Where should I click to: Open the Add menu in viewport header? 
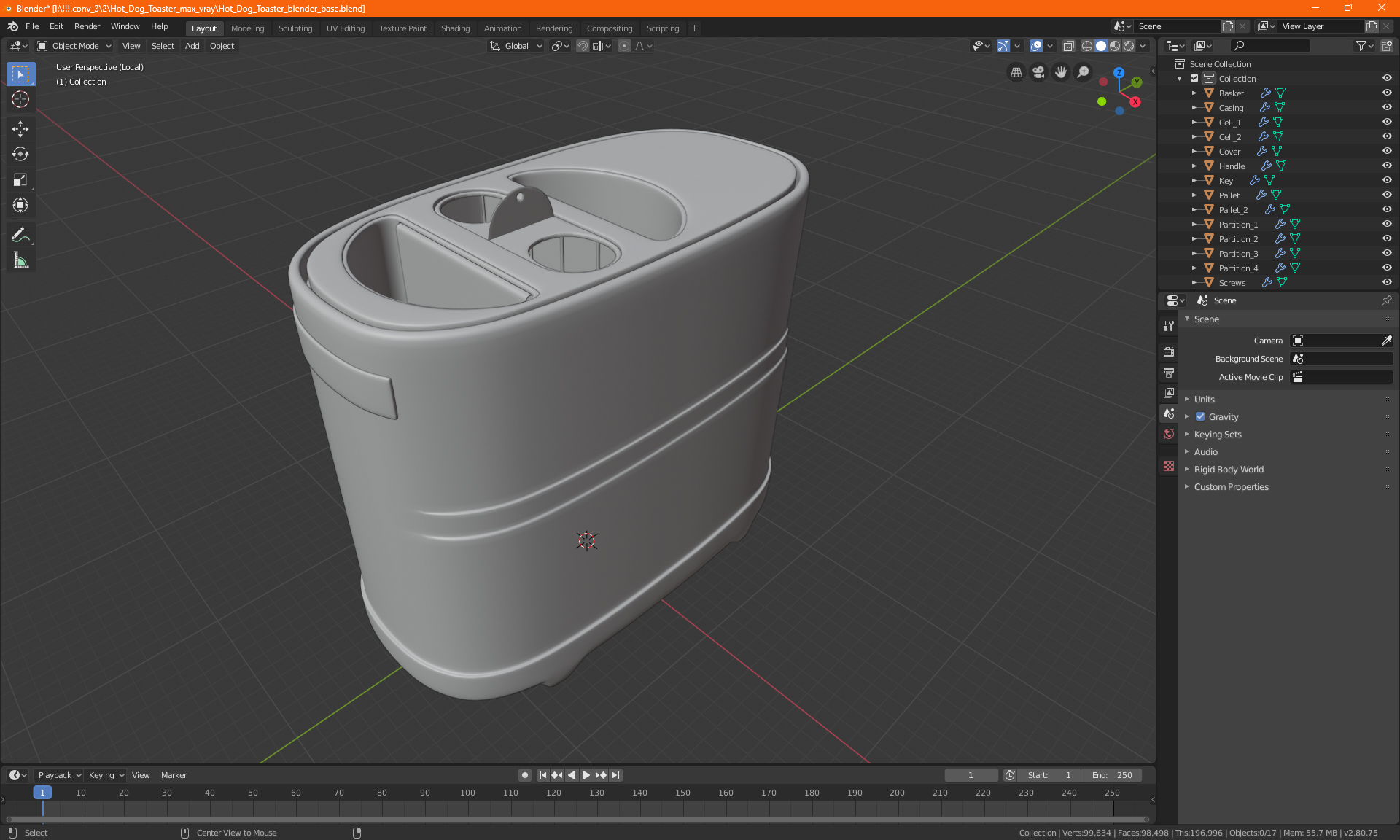[x=192, y=46]
